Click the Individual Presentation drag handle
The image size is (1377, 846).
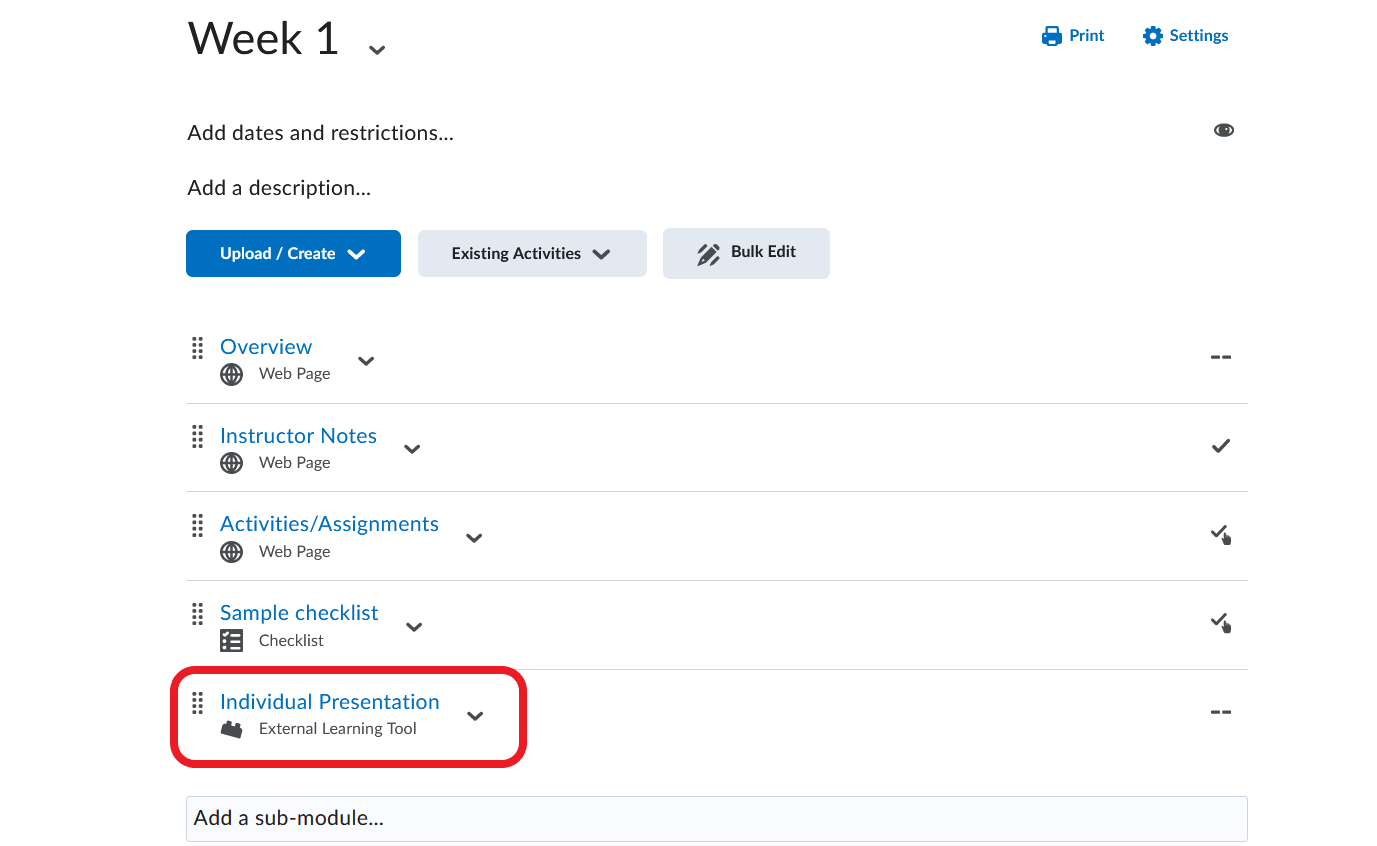[197, 703]
